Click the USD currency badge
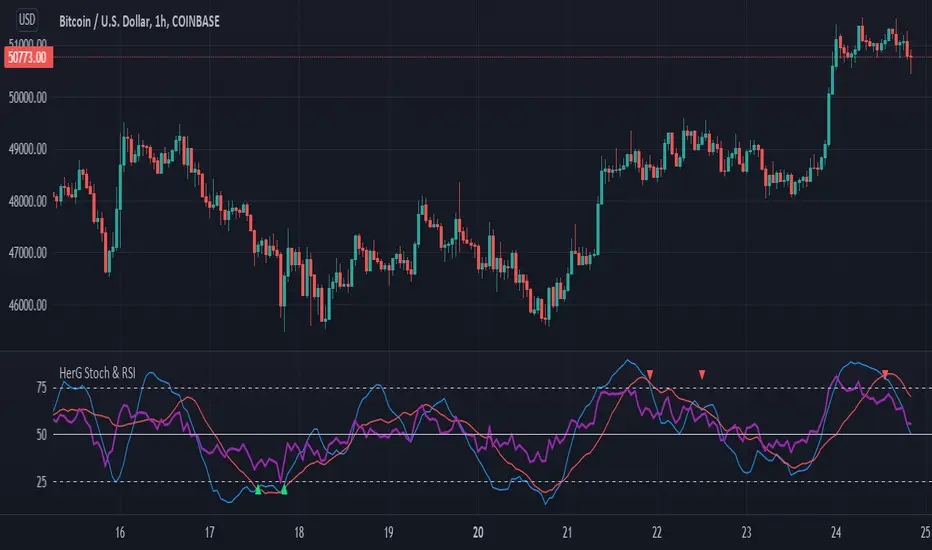Screen dimensions: 932x550 27,20
